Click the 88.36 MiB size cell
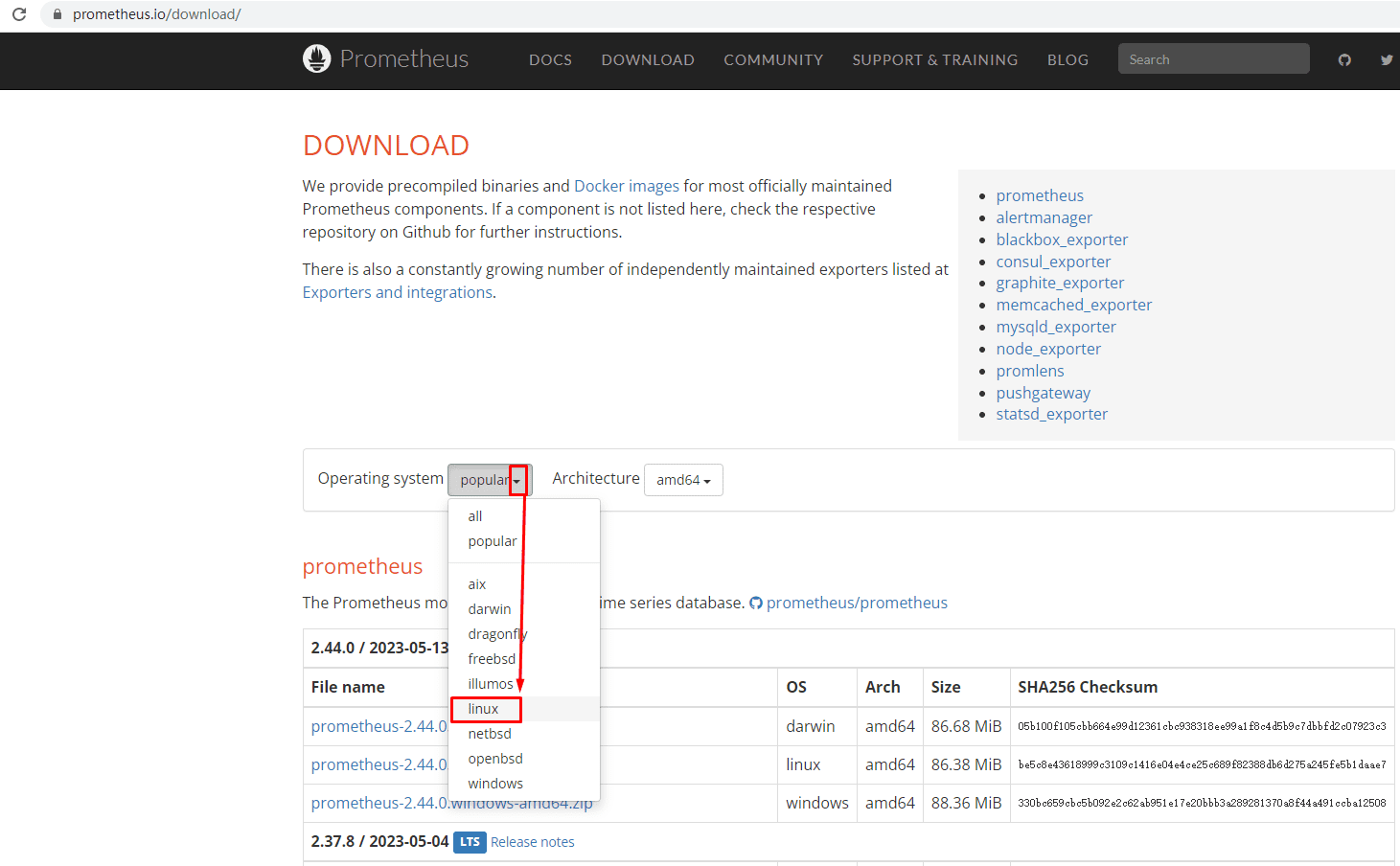This screenshot has height=866, width=1400. tap(966, 803)
